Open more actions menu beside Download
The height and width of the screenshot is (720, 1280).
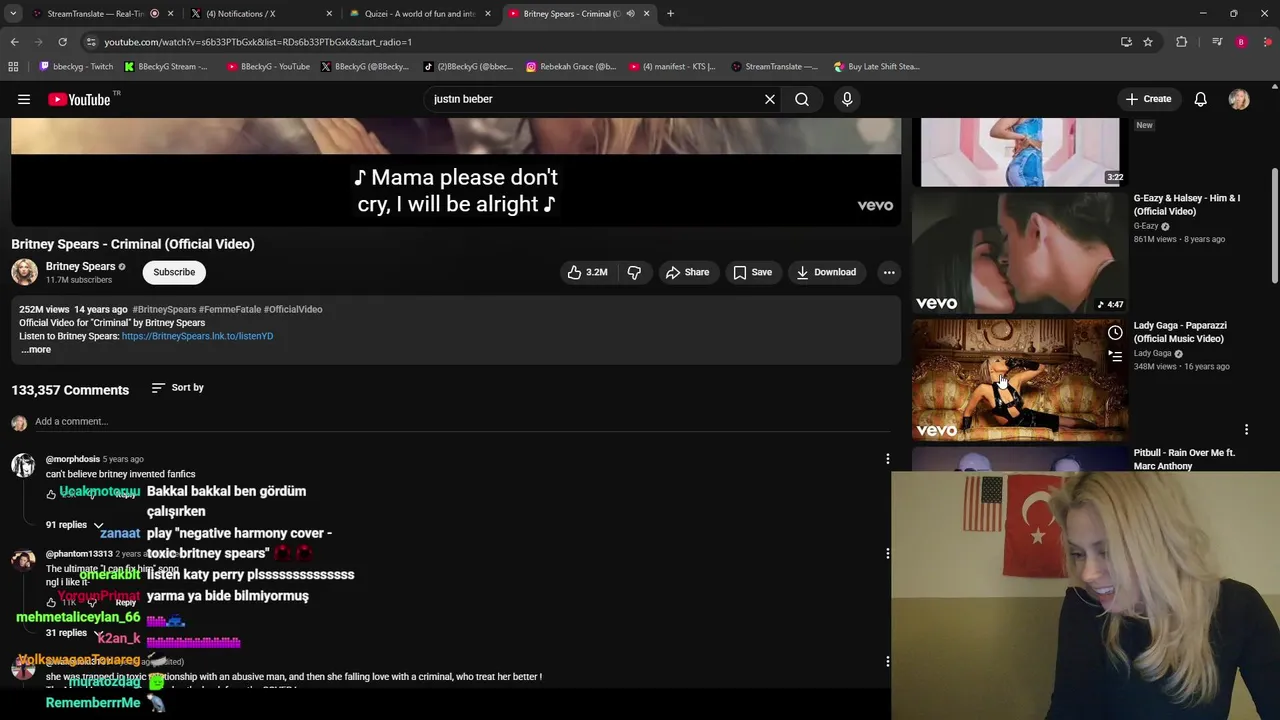coord(889,272)
